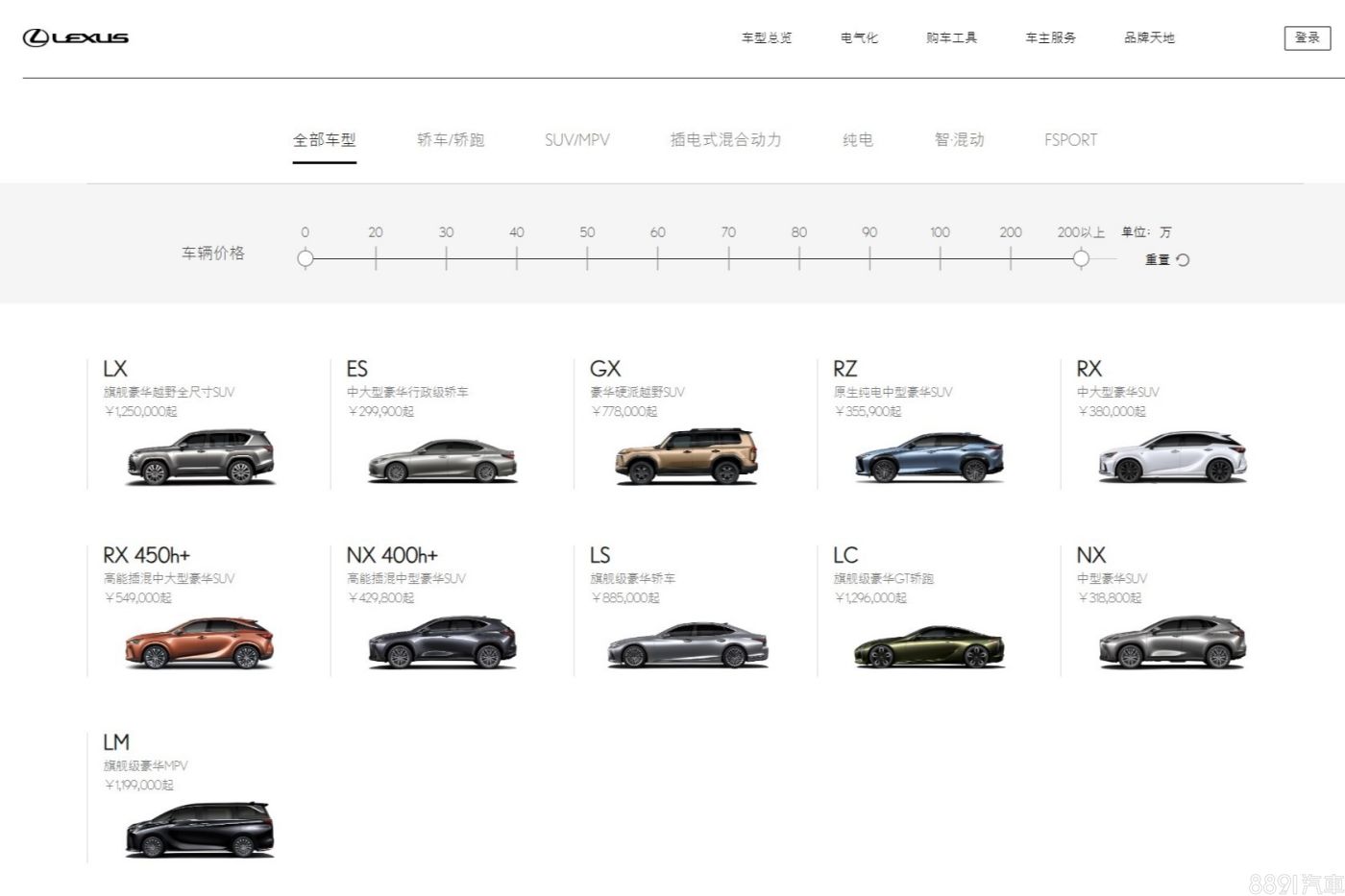Click the maximum price slider handle at 200以上
1345x896 pixels.
click(x=1081, y=258)
